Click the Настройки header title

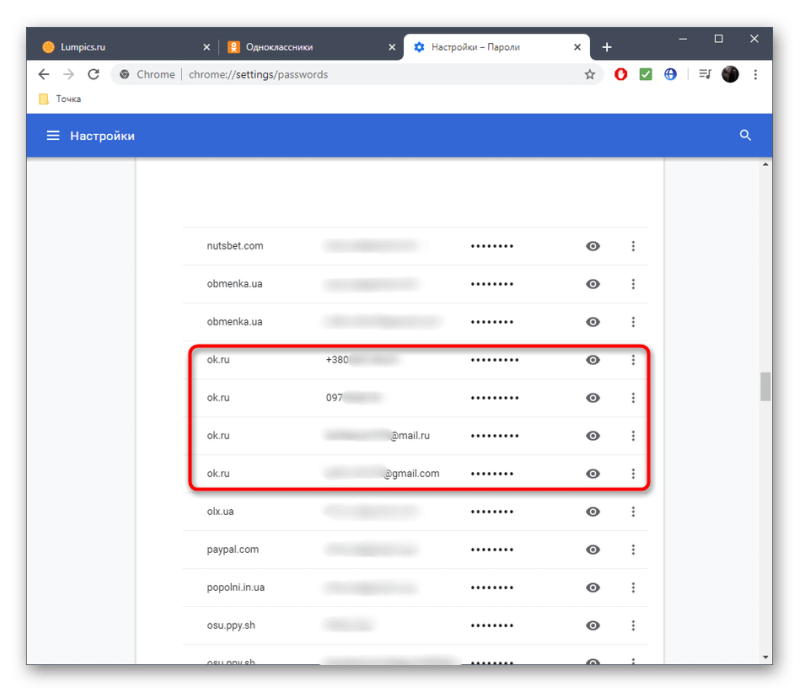point(103,136)
